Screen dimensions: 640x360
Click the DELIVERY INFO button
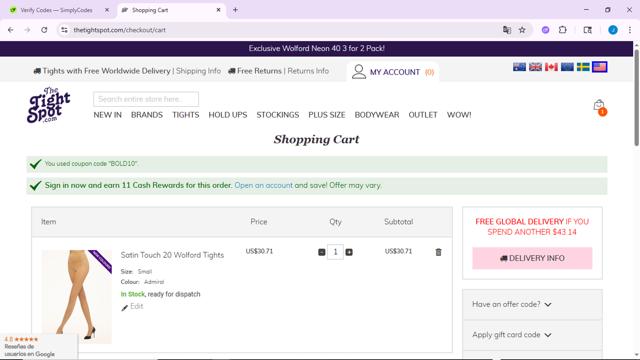coord(532,258)
